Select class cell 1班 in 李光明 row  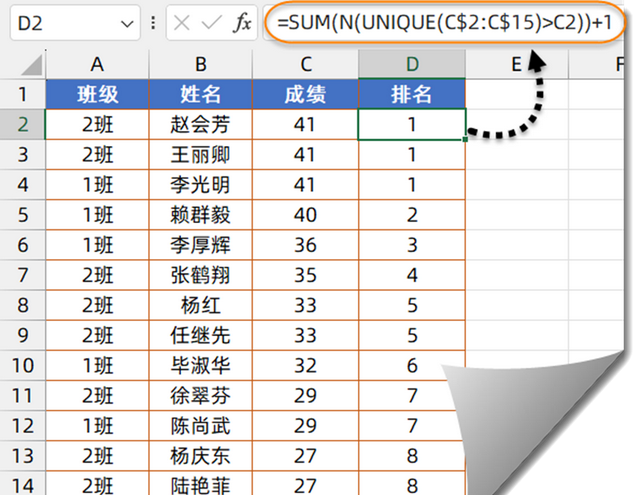98,184
